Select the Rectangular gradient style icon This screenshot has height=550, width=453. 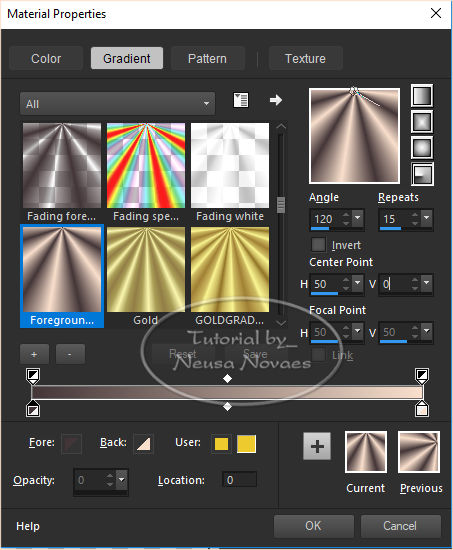click(422, 122)
